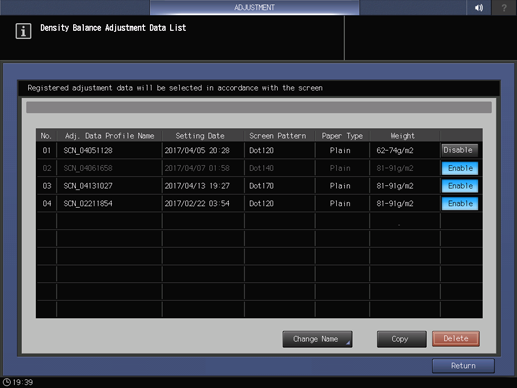The width and height of the screenshot is (517, 388).
Task: Click the information icon beside the title
Action: pyautogui.click(x=23, y=31)
